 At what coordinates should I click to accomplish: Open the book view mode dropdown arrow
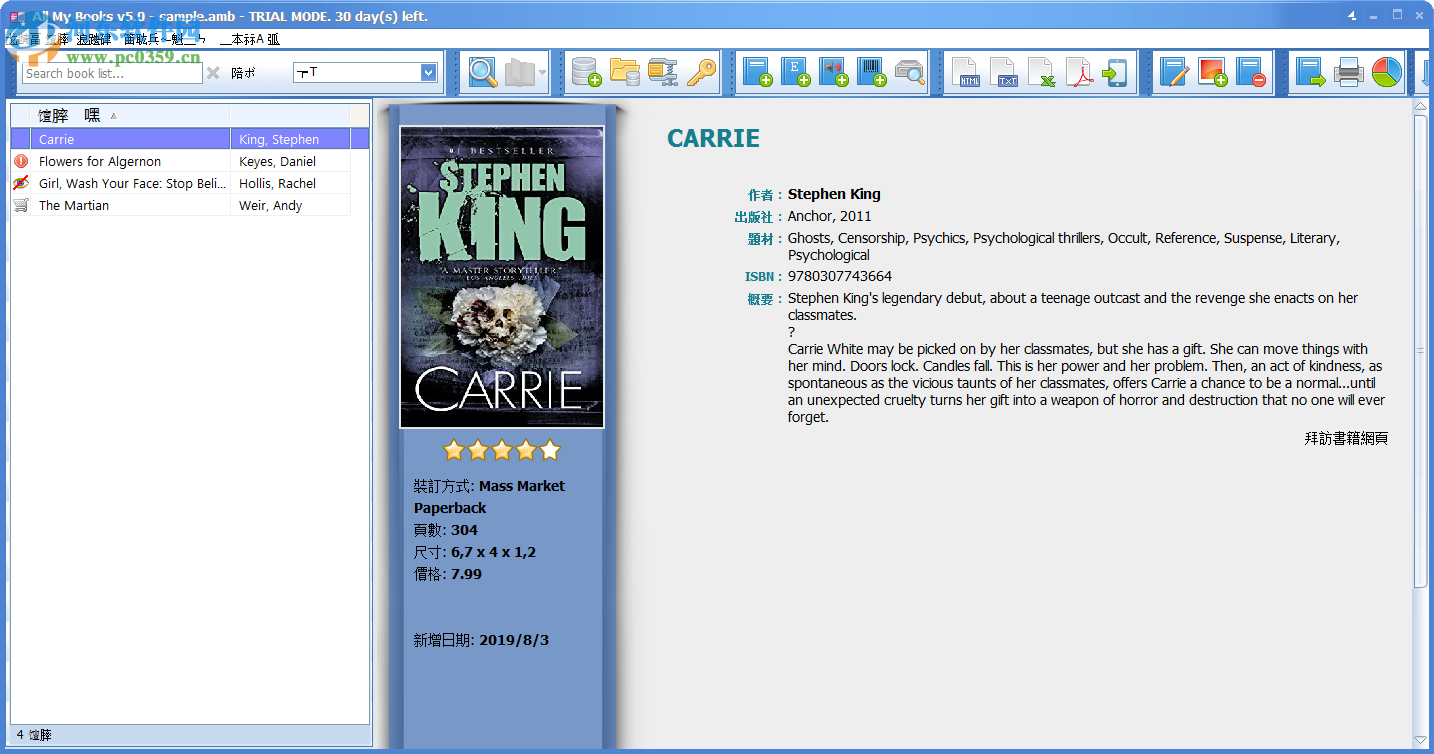click(x=542, y=72)
